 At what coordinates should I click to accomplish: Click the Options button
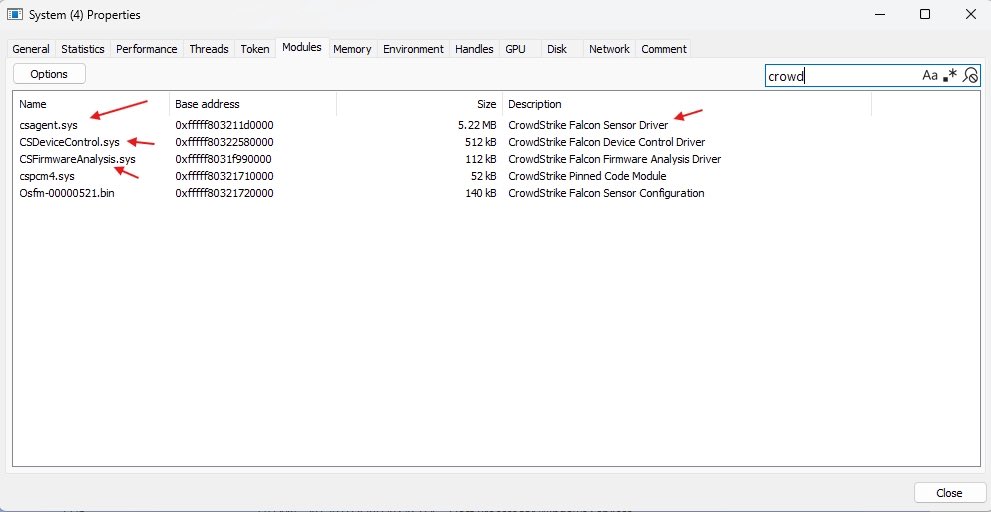pyautogui.click(x=49, y=74)
